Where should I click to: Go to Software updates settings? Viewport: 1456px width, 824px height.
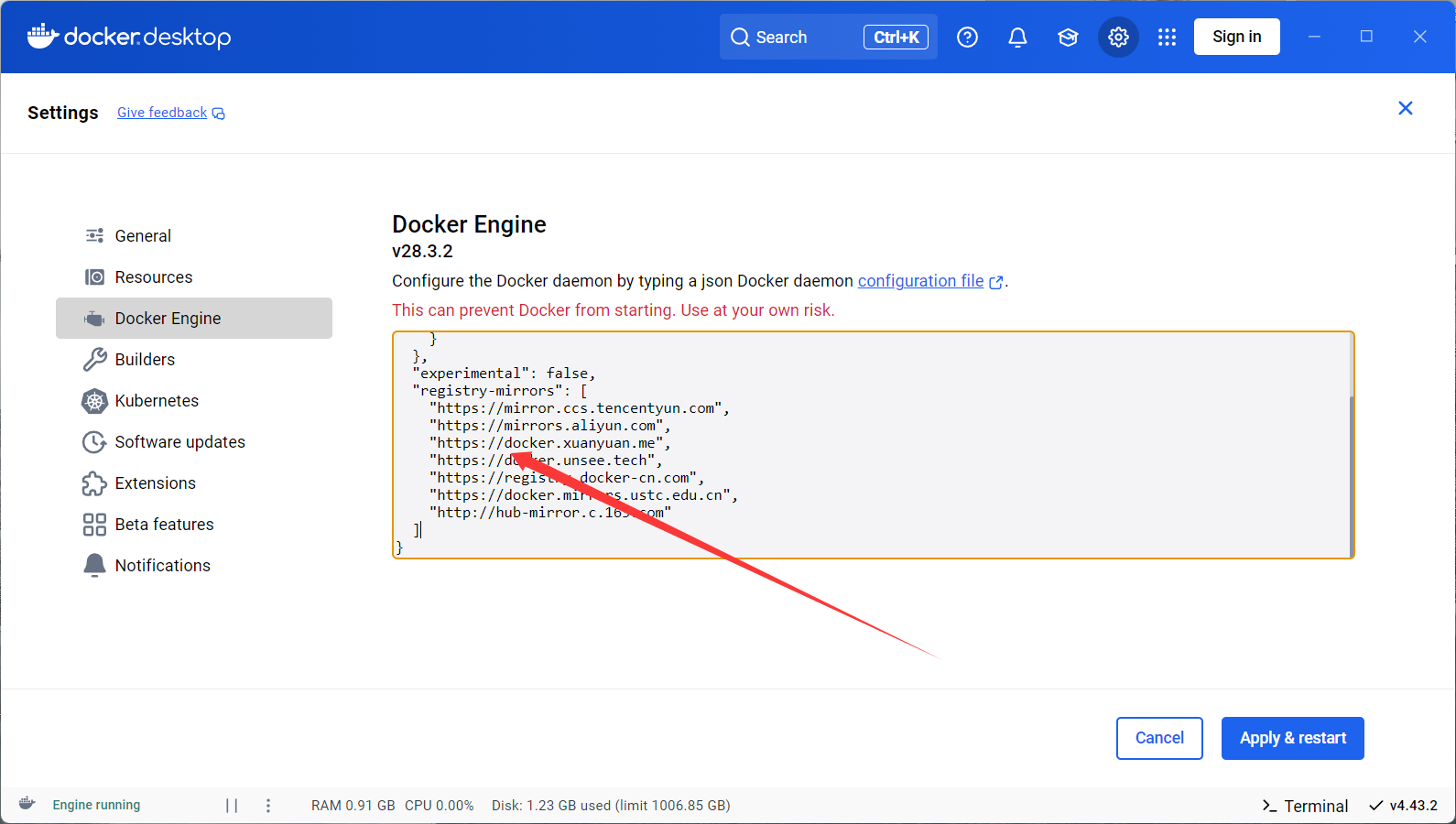(x=194, y=442)
